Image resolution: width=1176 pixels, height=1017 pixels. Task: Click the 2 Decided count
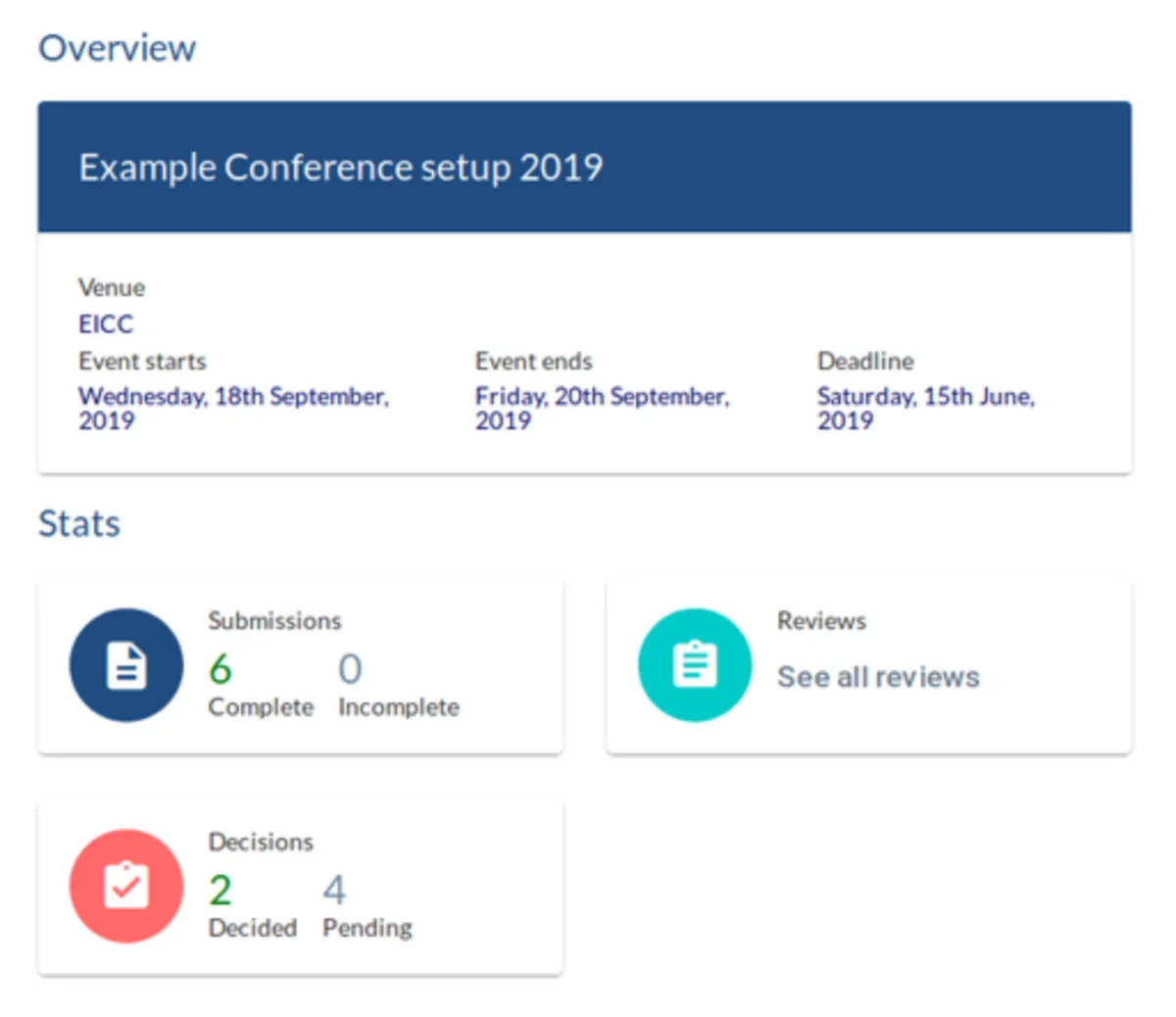220,891
